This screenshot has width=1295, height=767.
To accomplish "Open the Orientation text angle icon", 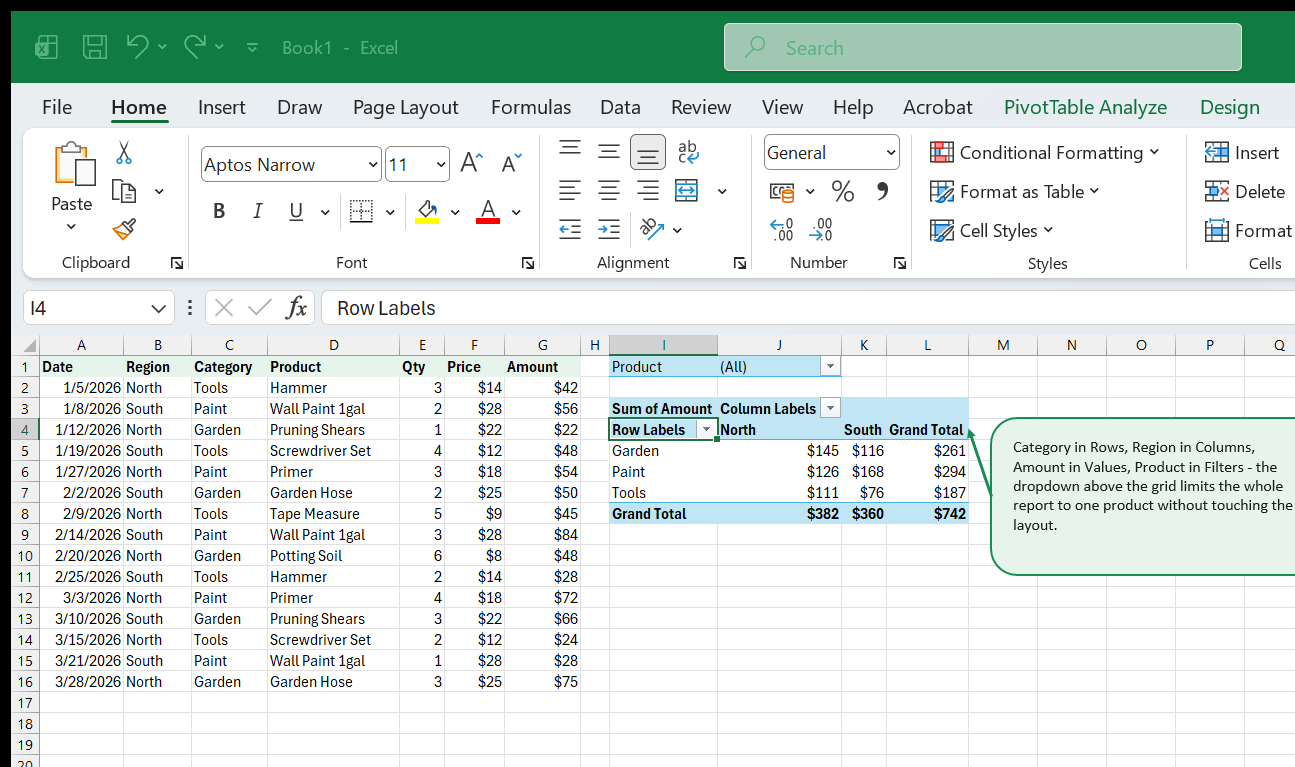I will point(652,229).
